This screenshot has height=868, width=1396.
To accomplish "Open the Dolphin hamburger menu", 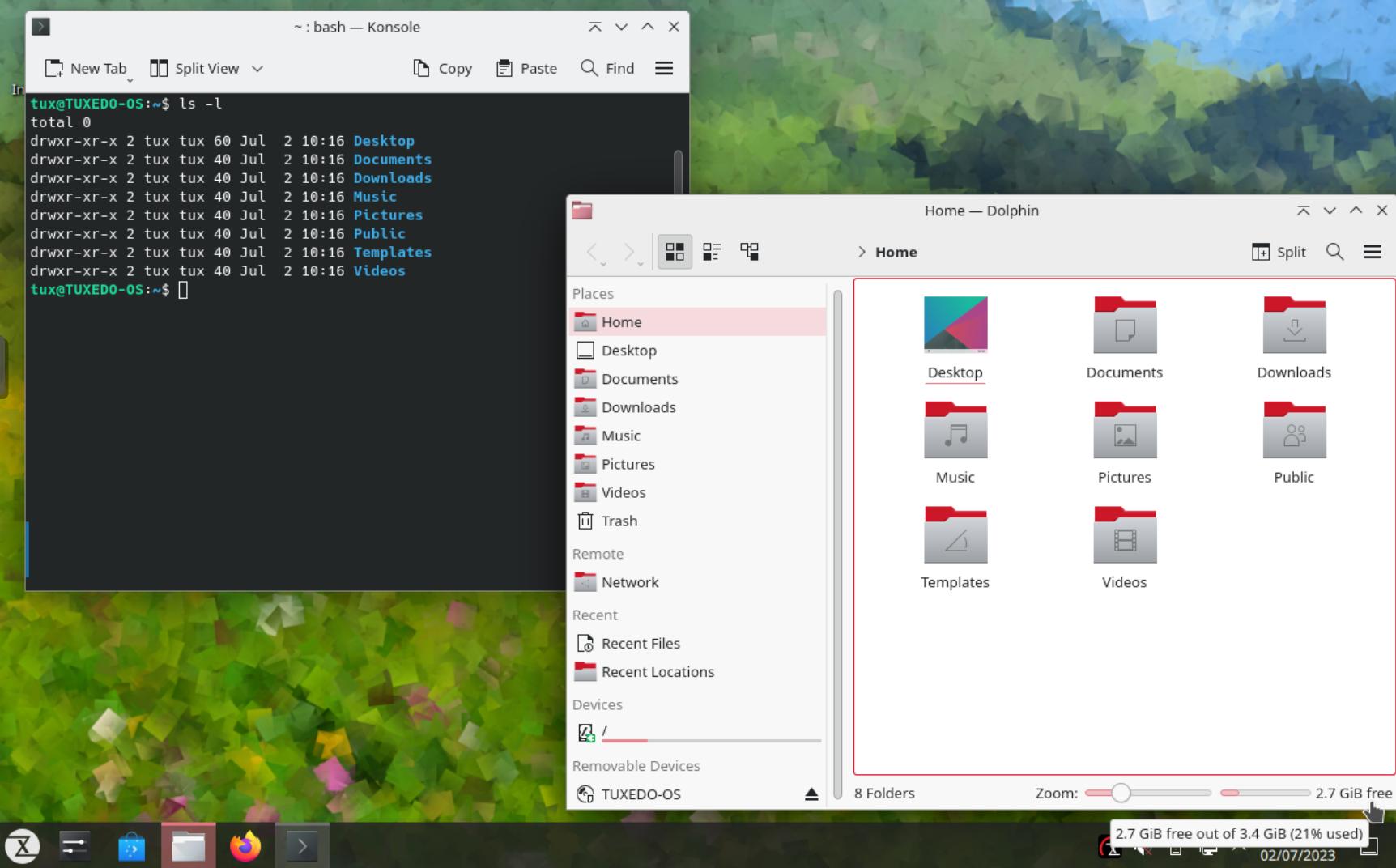I will click(x=1373, y=252).
